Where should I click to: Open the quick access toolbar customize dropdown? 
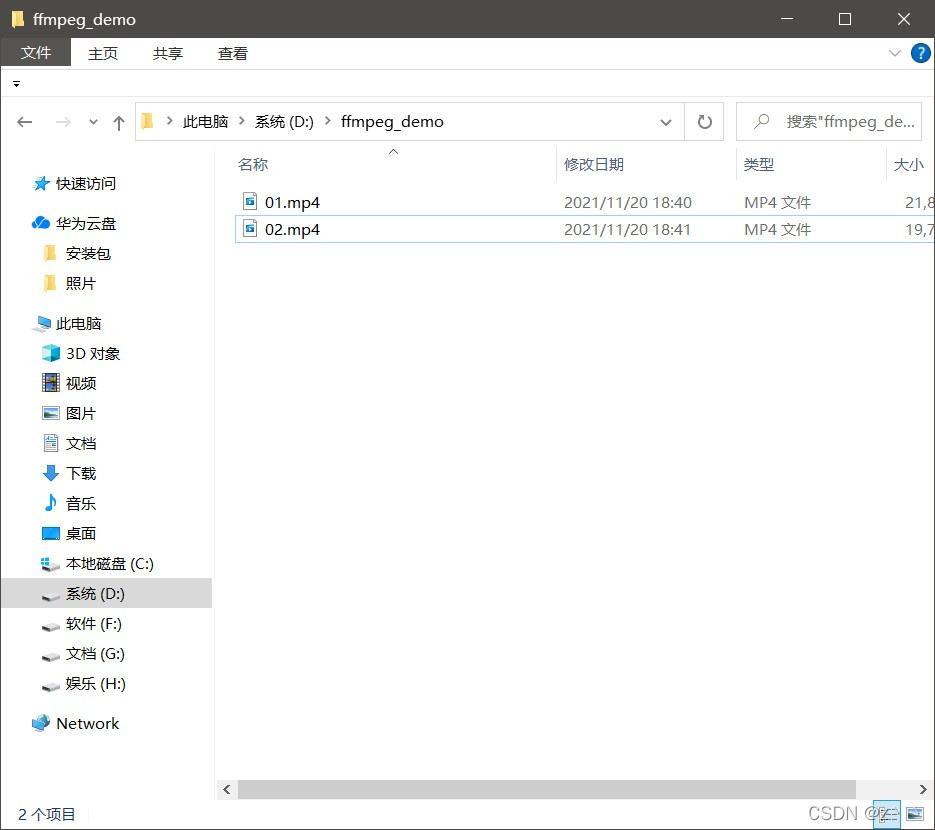coord(17,84)
